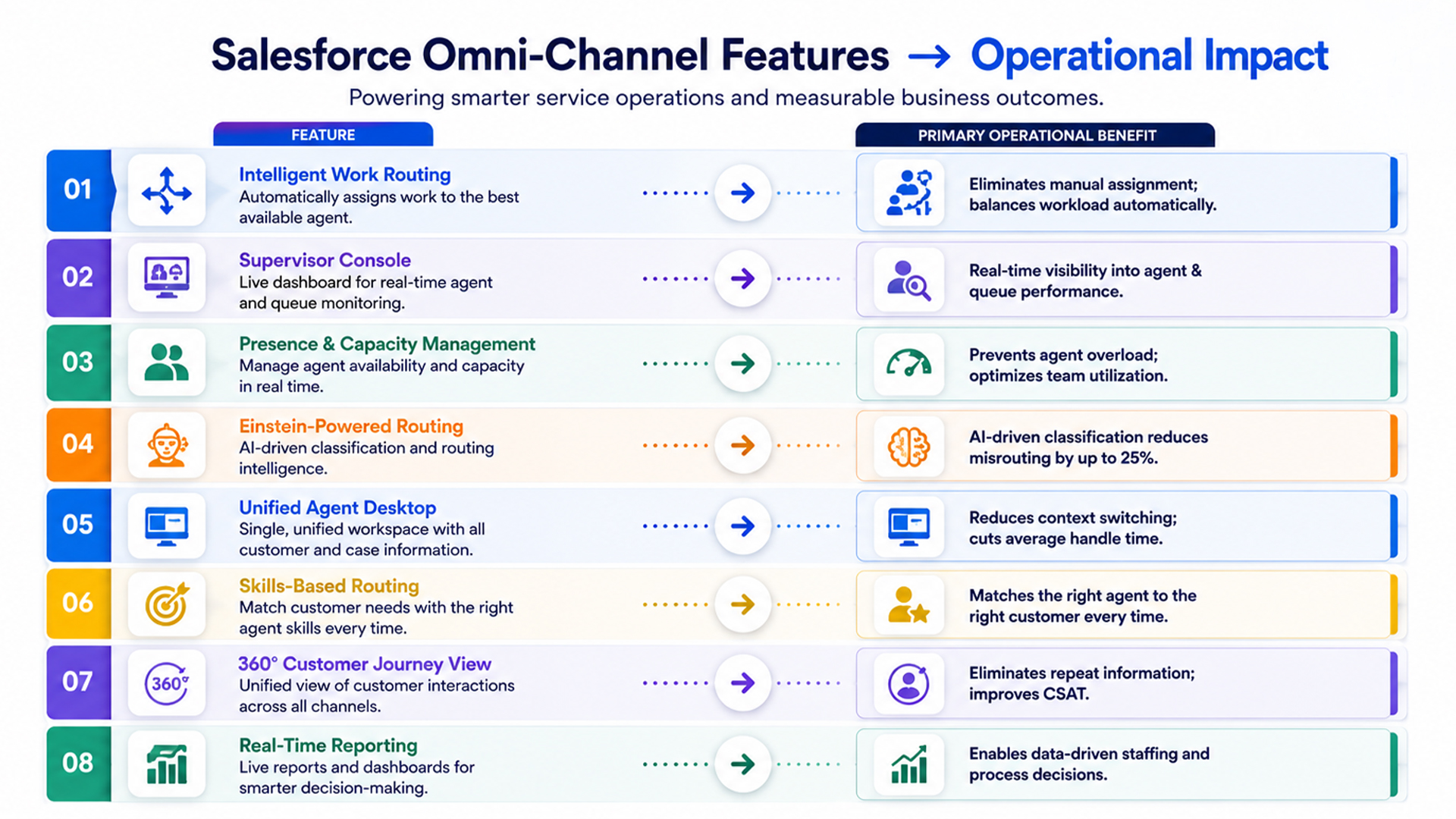Click the Real-Time Reporting bar chart icon on left

tap(167, 764)
